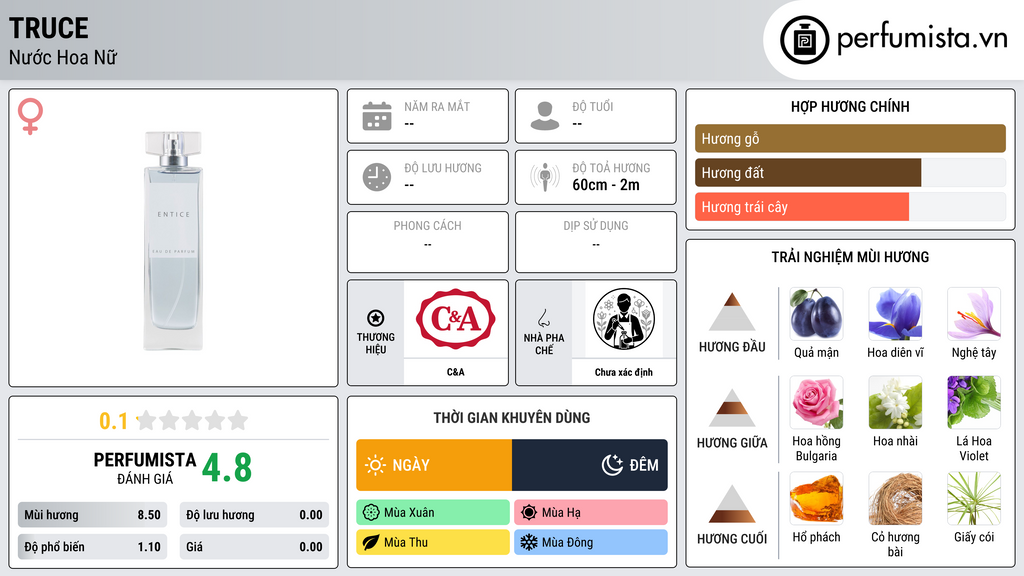Choose the Mùa Xuân season chip
This screenshot has height=576, width=1024.
pos(433,512)
